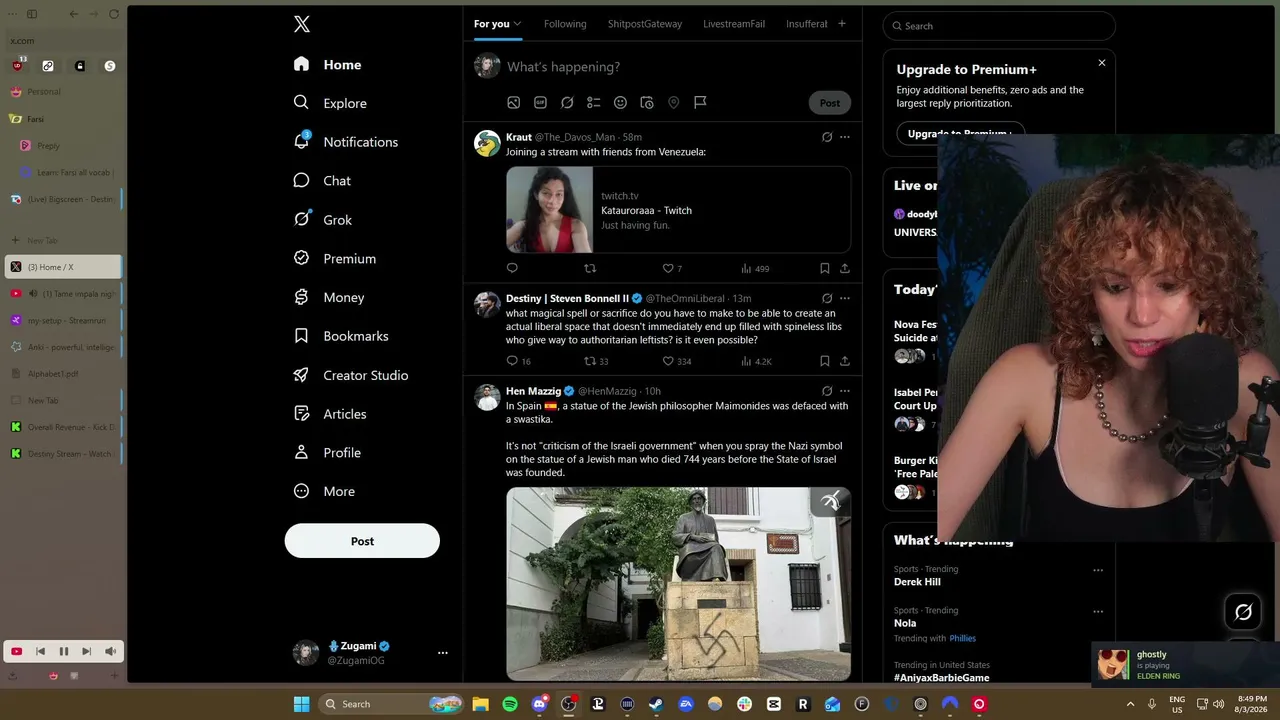This screenshot has width=1280, height=720.
Task: Skip to next track in media player
Action: (86, 651)
